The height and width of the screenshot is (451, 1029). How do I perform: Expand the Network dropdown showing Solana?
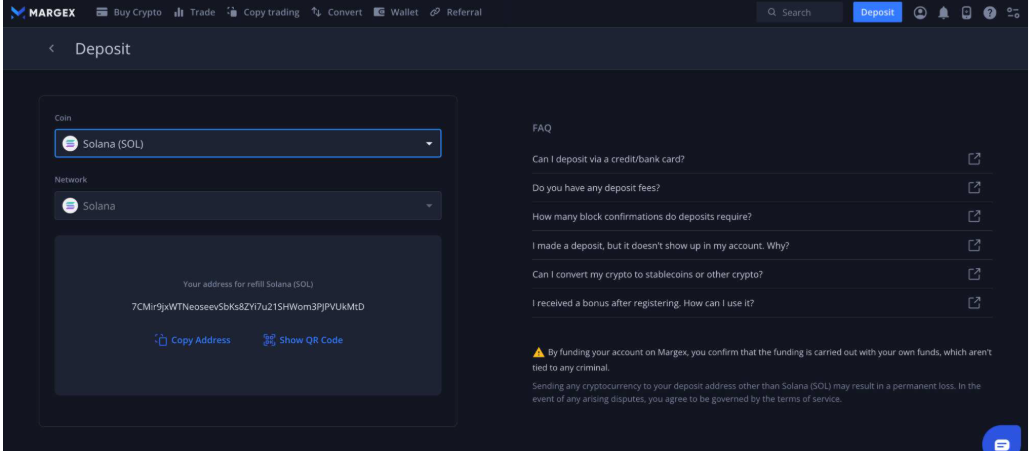point(247,206)
